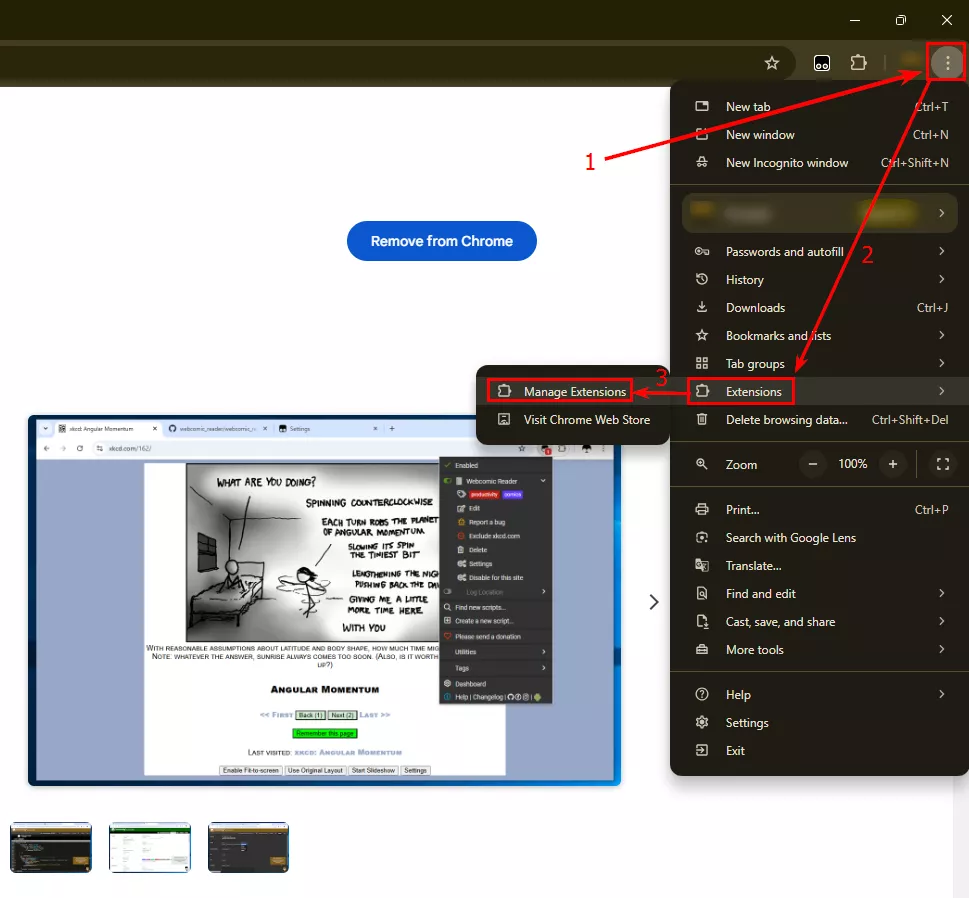Screen dimensions: 969x898
Task: Increase zoom with the plus button
Action: (x=892, y=464)
